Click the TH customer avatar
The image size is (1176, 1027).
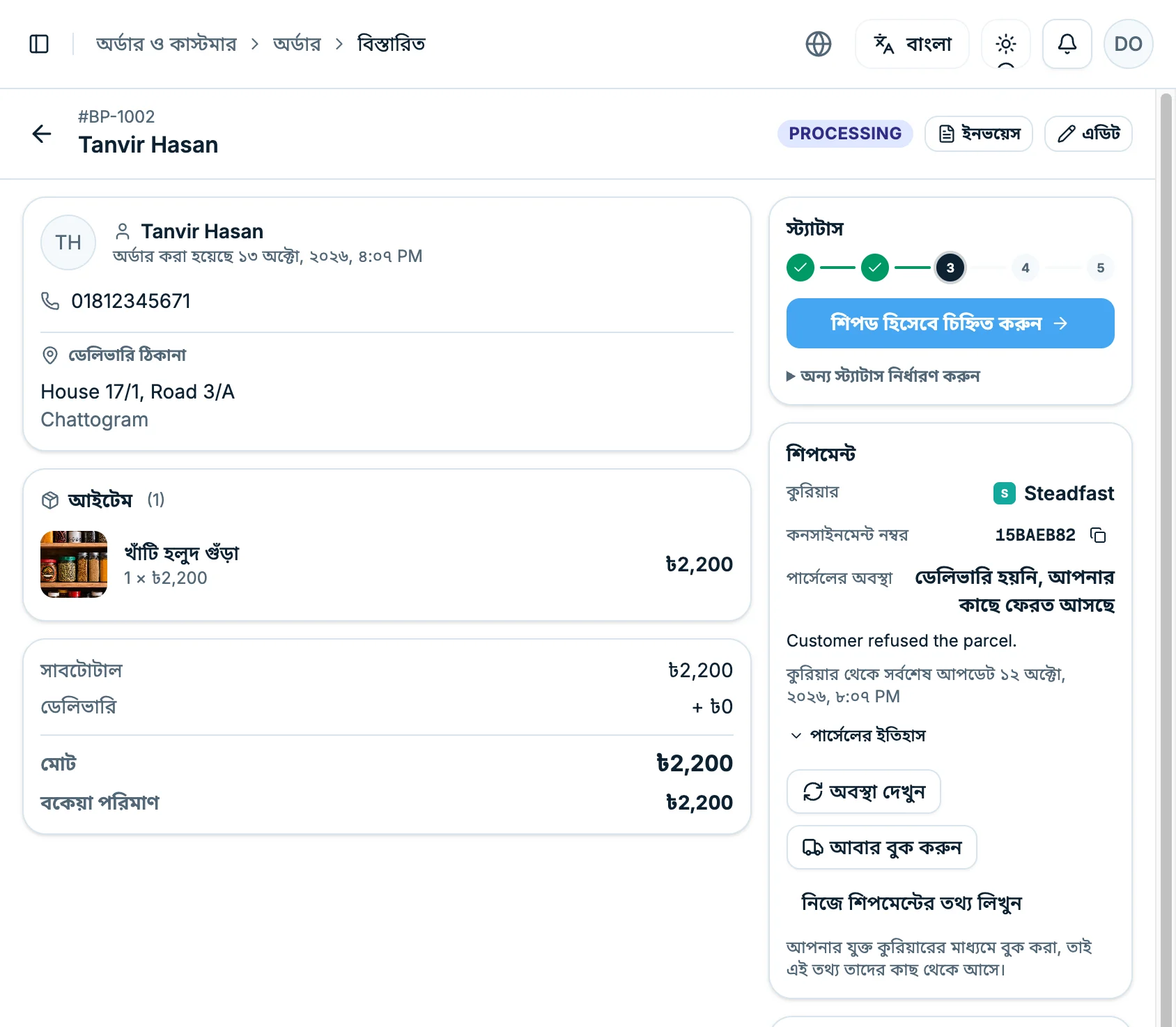pyautogui.click(x=68, y=242)
